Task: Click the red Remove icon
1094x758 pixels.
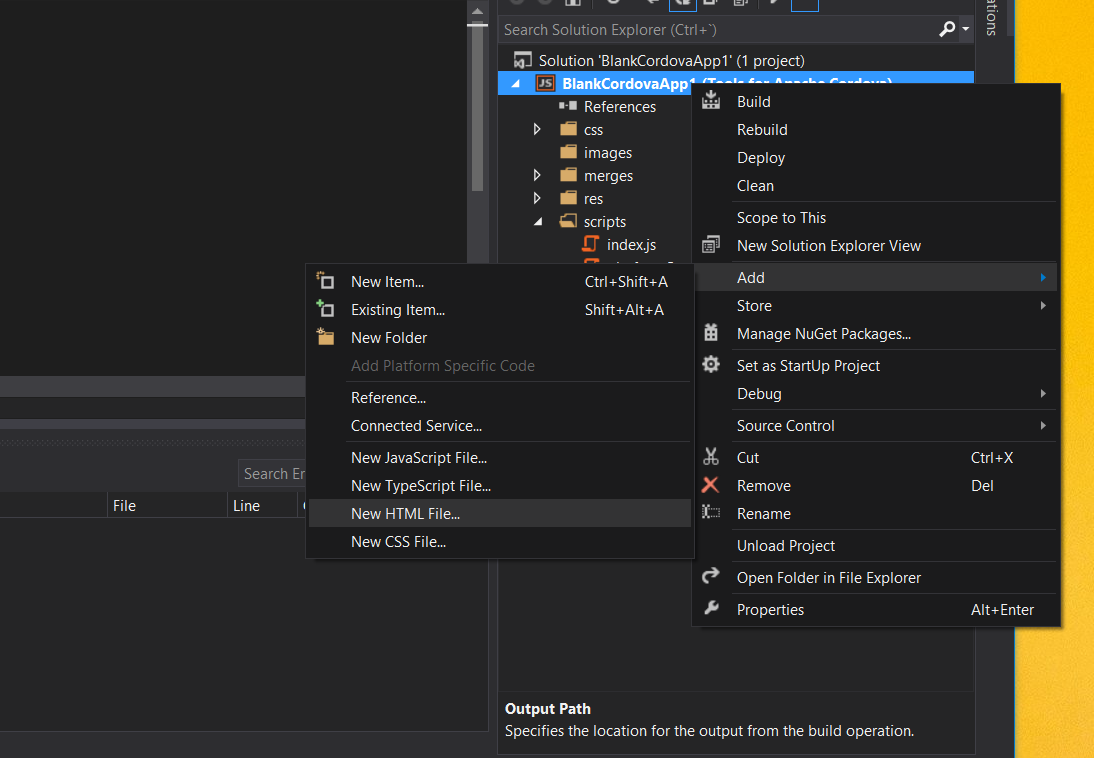Action: coord(711,485)
